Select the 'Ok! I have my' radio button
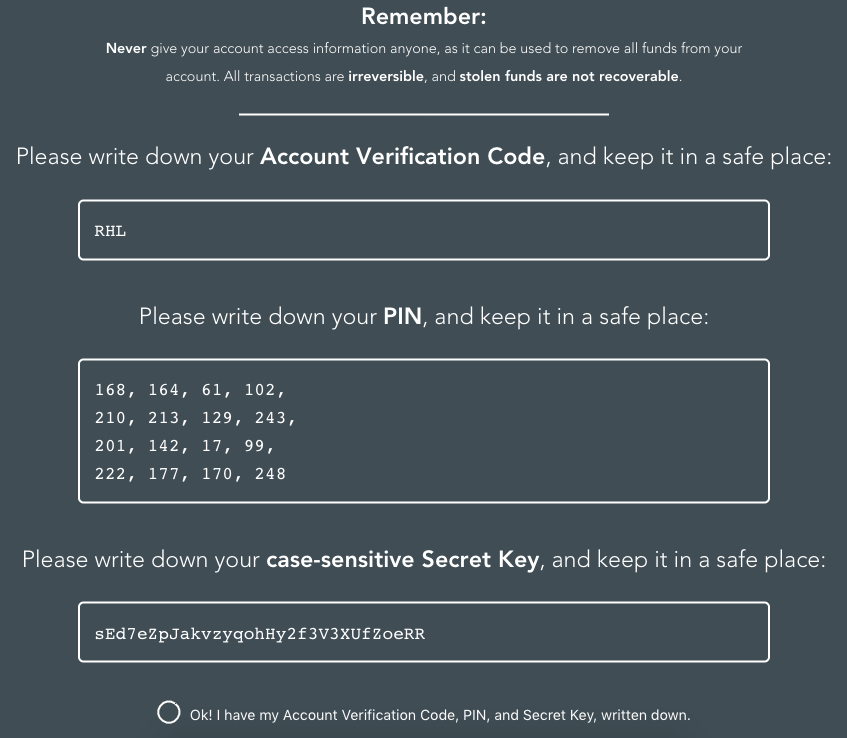 click(170, 713)
